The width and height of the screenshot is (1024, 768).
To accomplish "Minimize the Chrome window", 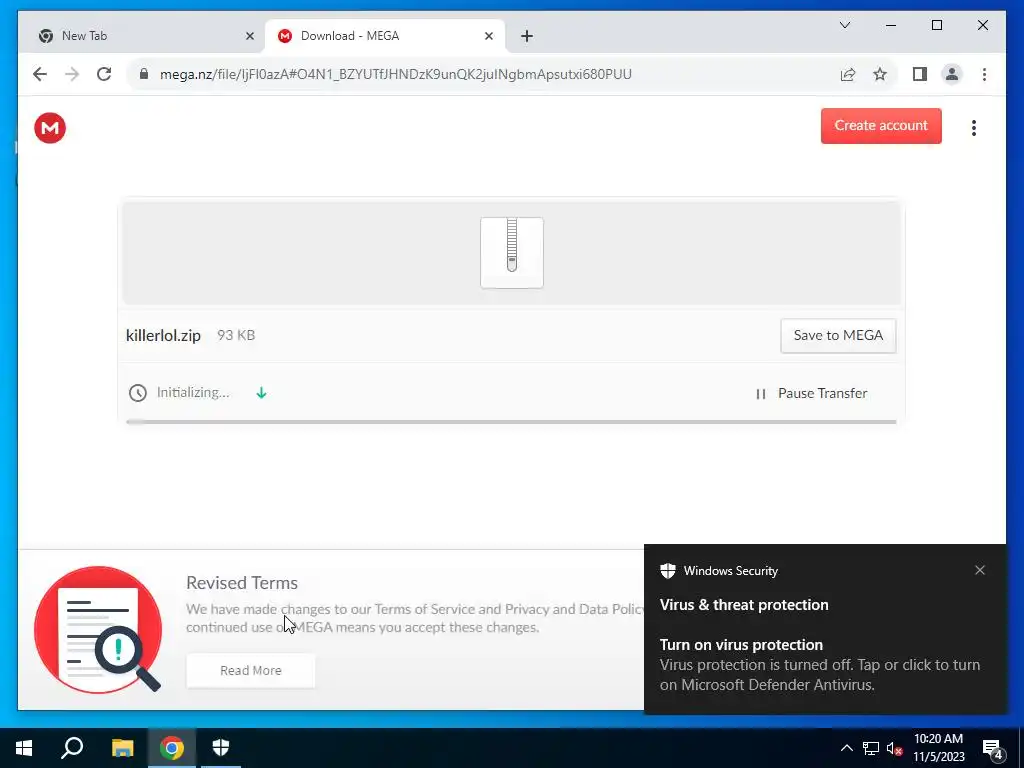I will [x=891, y=25].
